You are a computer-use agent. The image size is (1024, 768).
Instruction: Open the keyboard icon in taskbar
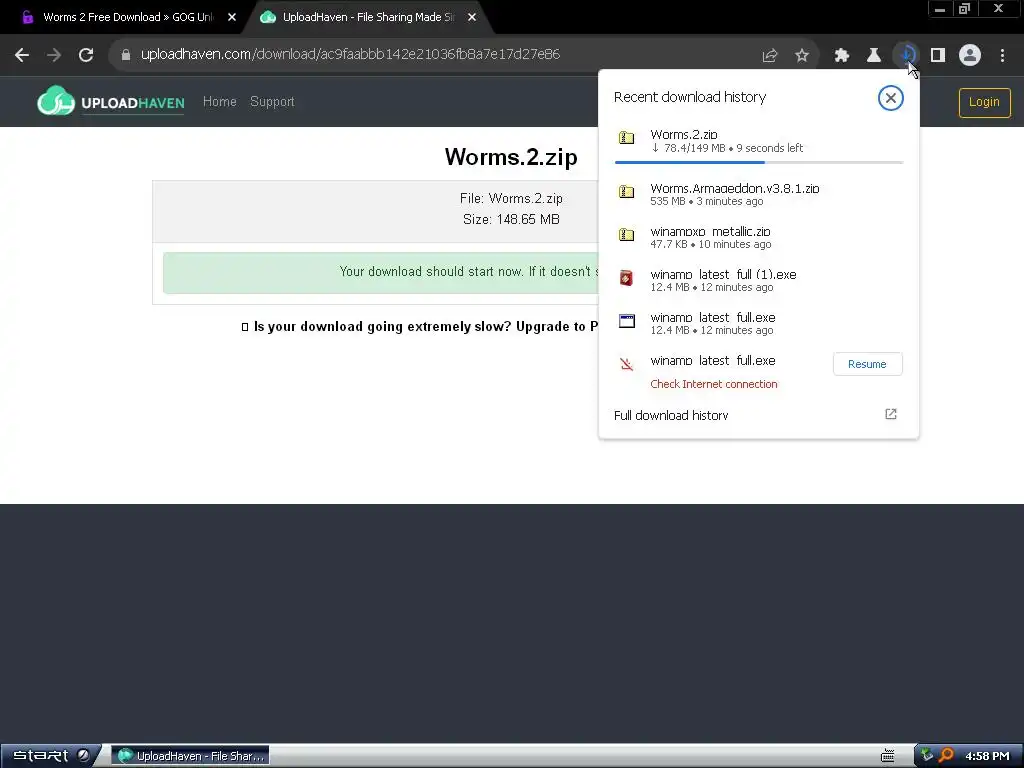(888, 756)
